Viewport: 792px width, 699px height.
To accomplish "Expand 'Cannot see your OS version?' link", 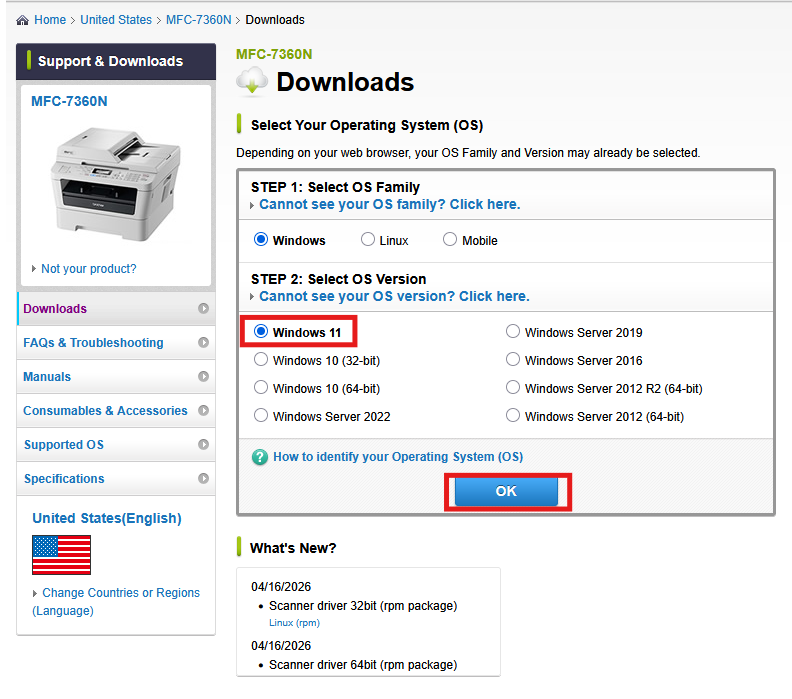I will tap(394, 296).
